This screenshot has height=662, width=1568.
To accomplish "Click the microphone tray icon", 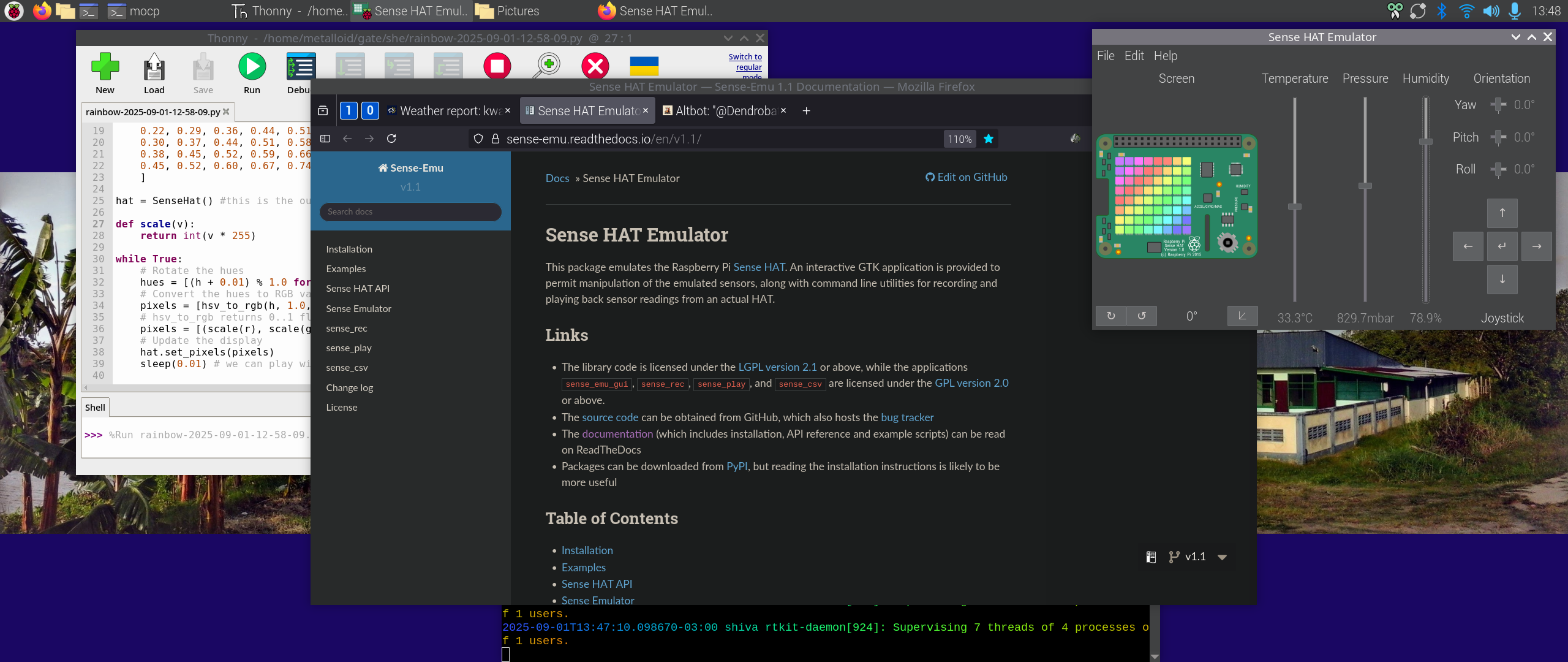I will pyautogui.click(x=1514, y=11).
